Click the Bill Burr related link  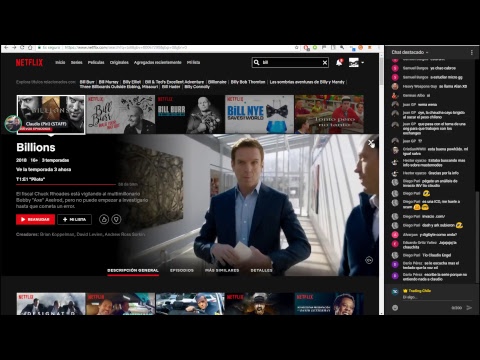click(x=87, y=82)
